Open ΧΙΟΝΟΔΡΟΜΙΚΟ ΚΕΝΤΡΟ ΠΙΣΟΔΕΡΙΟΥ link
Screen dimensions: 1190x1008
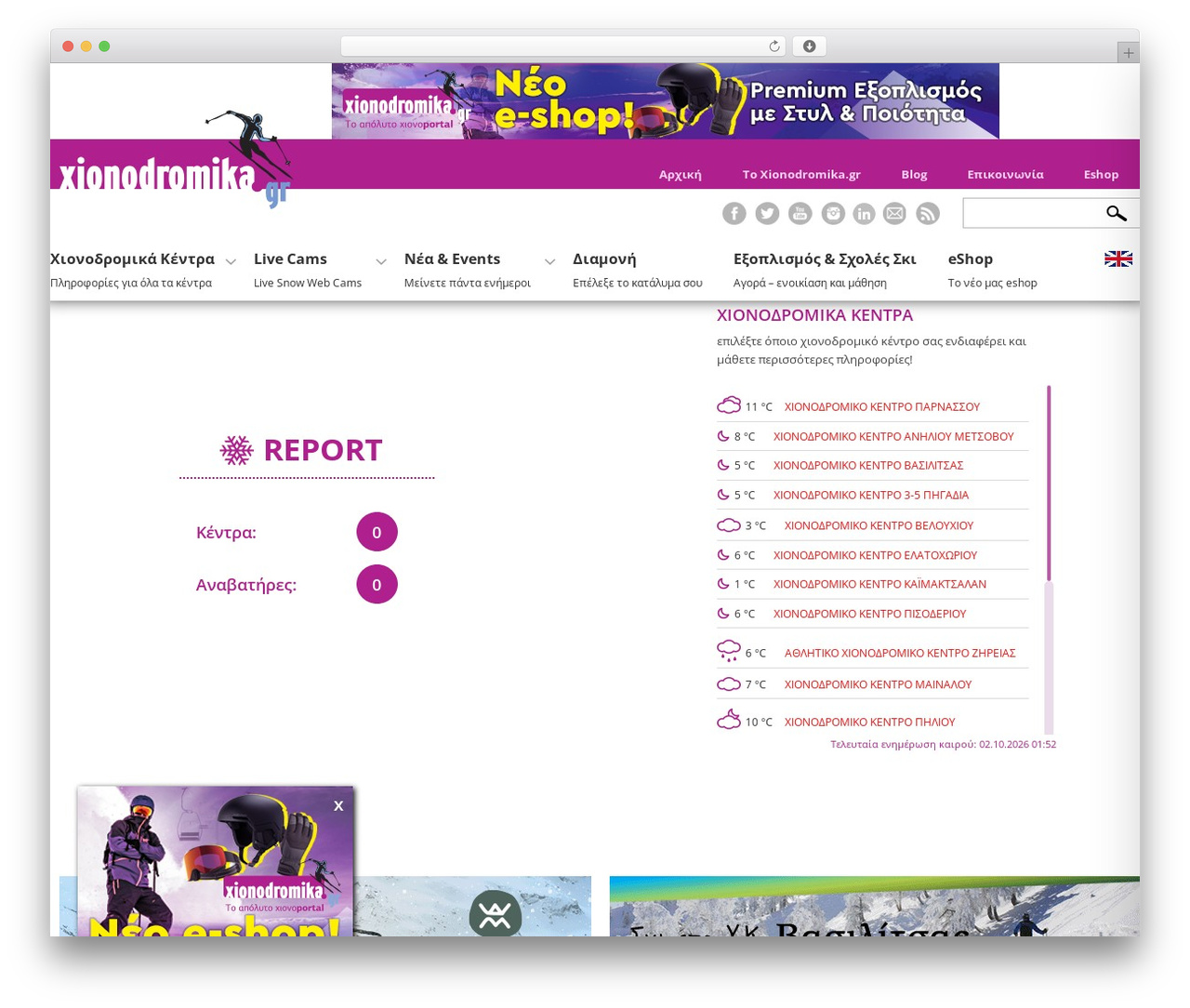coord(869,614)
